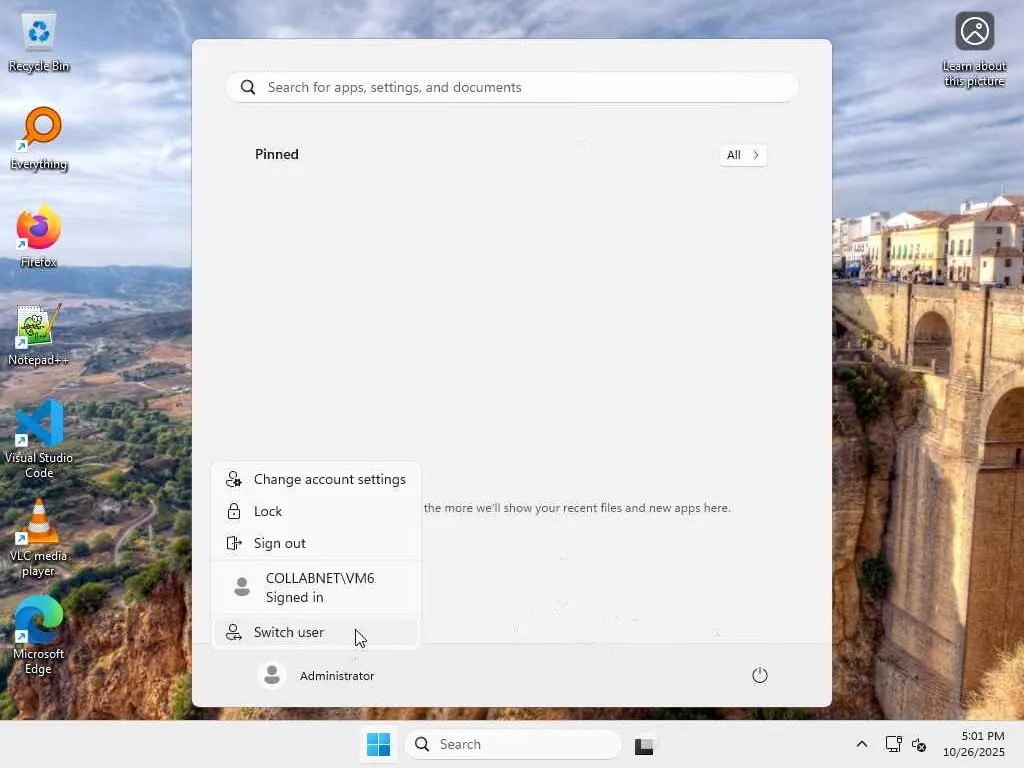Open the clock showing 5:01 PM

click(974, 744)
